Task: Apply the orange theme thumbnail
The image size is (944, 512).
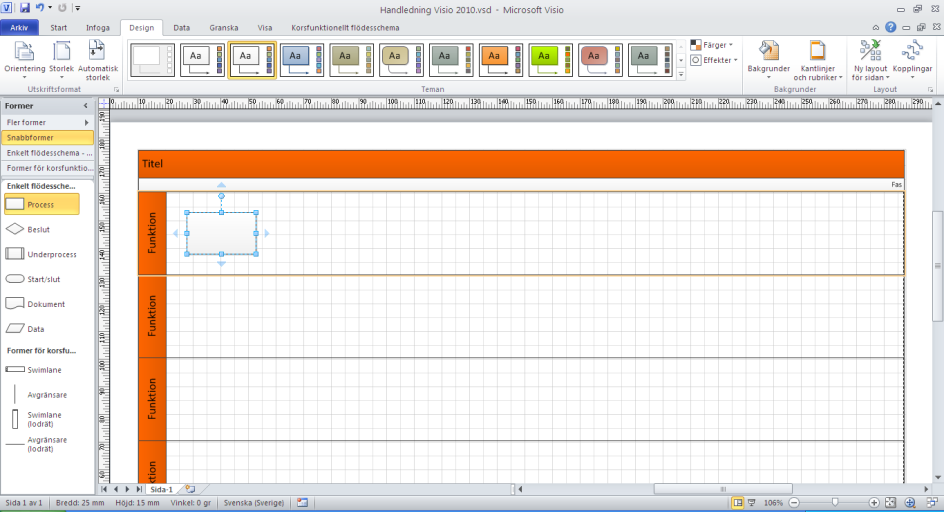Action: 501,60
